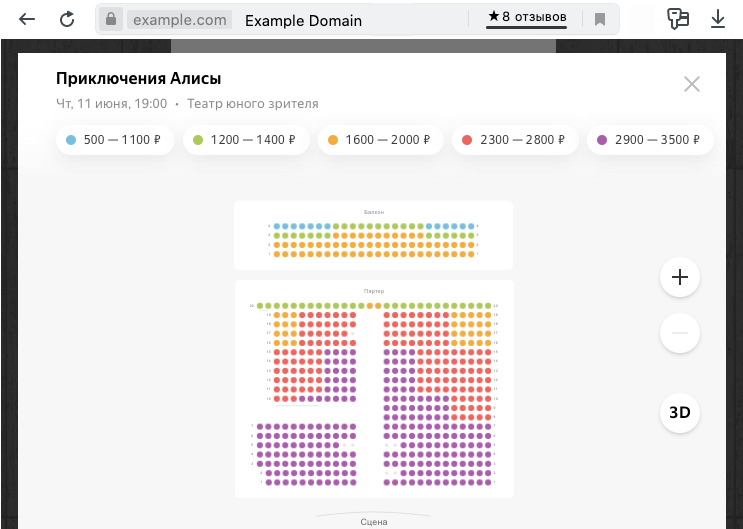Open the feedback chat icon
This screenshot has height=529, width=743.
click(x=678, y=19)
